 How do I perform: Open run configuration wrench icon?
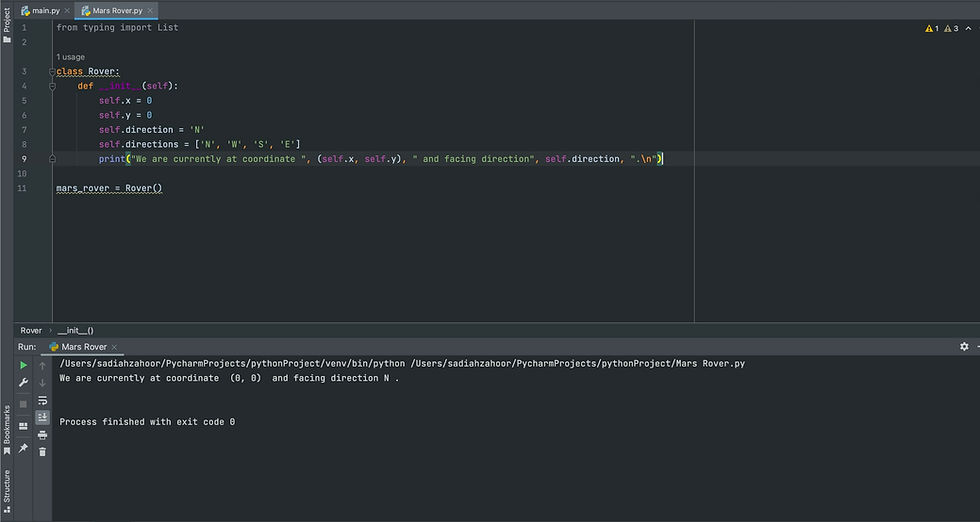pyautogui.click(x=23, y=383)
